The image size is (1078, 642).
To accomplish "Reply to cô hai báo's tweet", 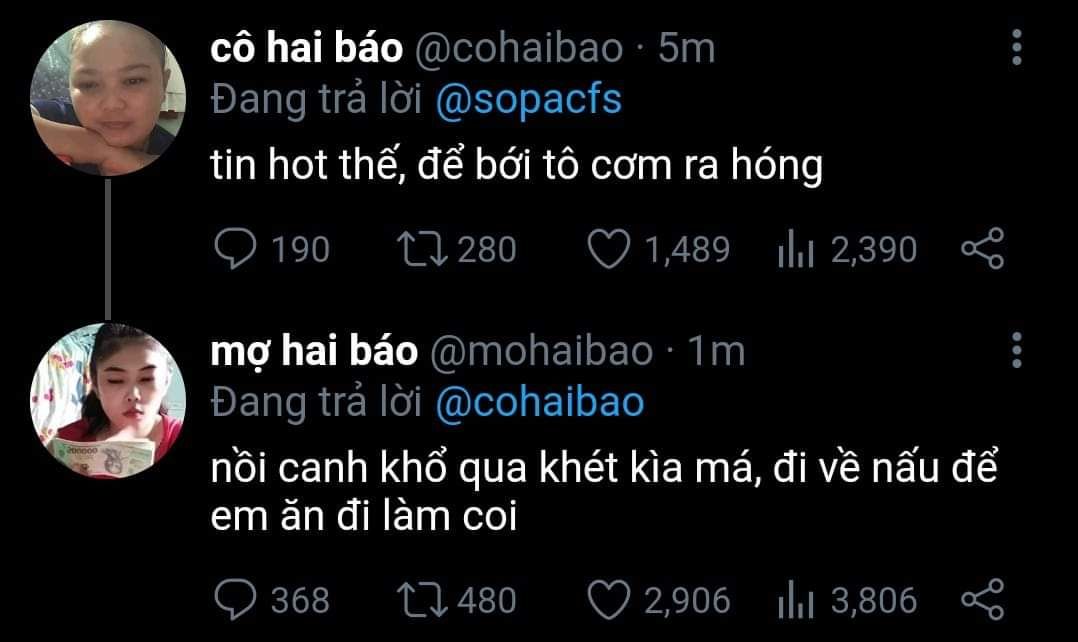I will click(236, 249).
